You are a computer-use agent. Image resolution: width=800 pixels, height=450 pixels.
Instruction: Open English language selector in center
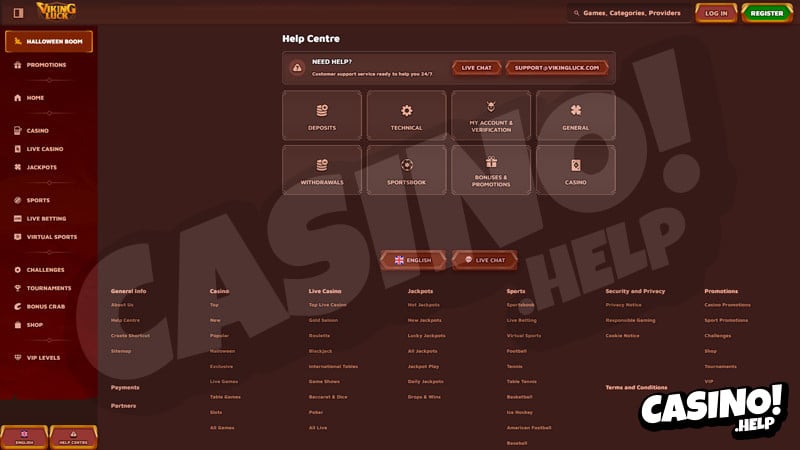(x=413, y=260)
